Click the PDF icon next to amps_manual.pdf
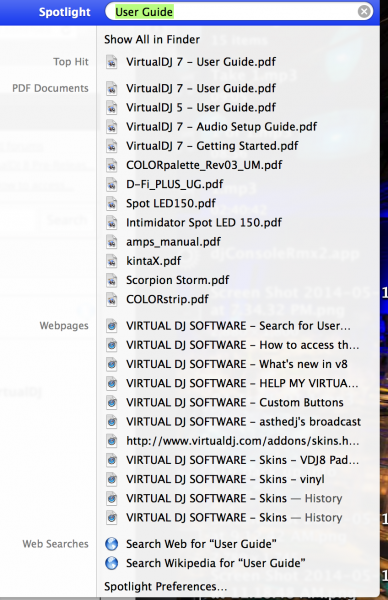Viewport: 388px width, 600px height. (111, 242)
